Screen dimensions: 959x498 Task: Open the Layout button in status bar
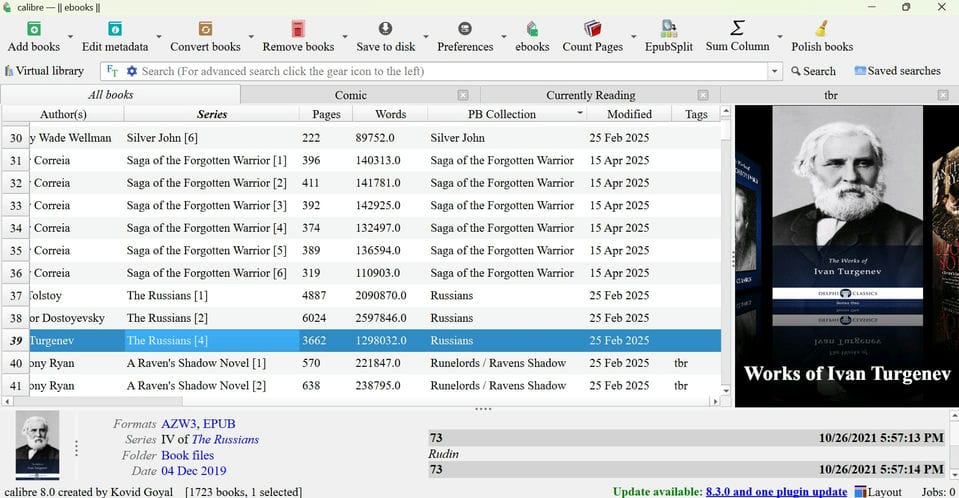tap(877, 492)
